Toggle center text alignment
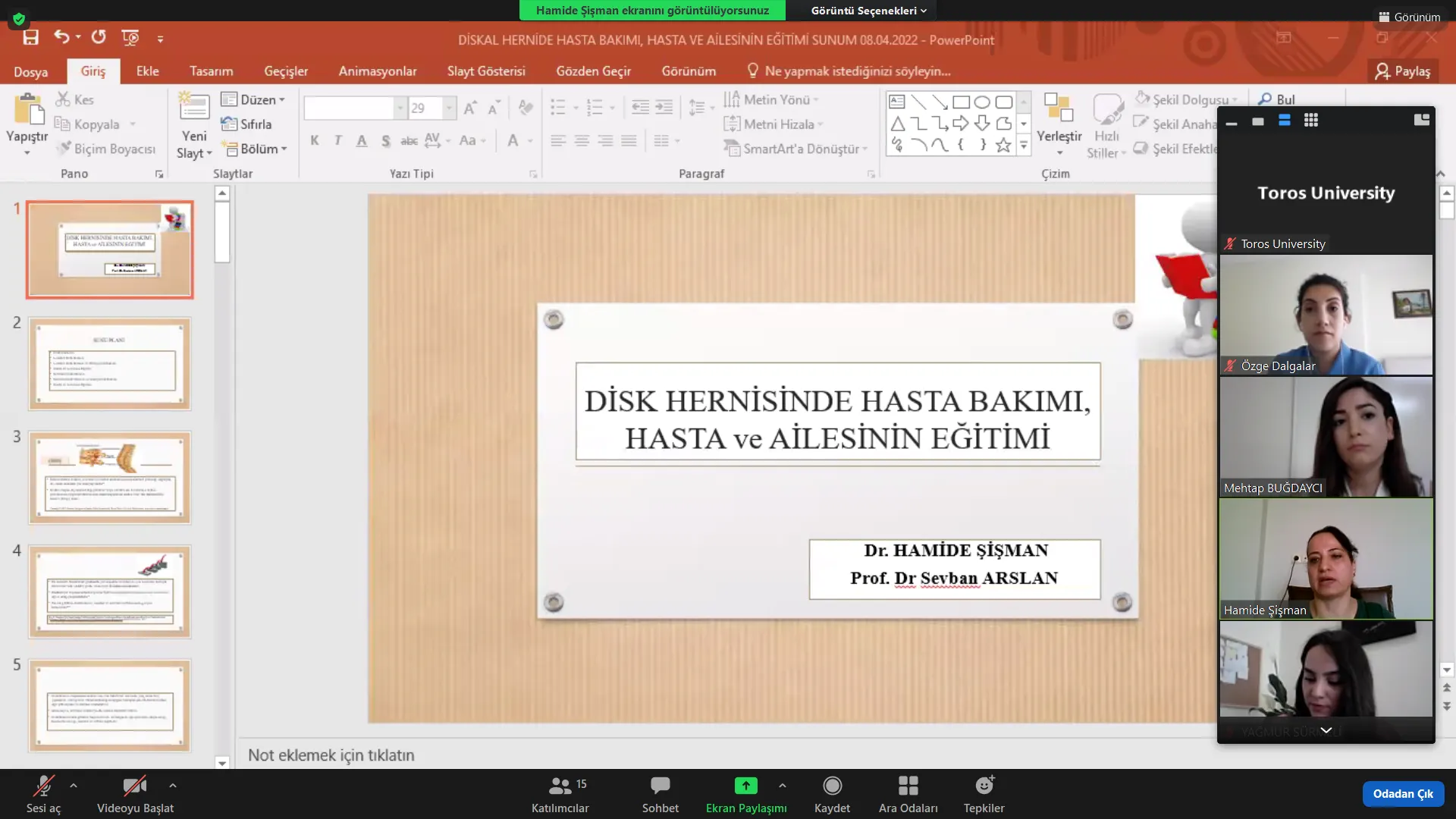This screenshot has height=819, width=1456. [582, 140]
